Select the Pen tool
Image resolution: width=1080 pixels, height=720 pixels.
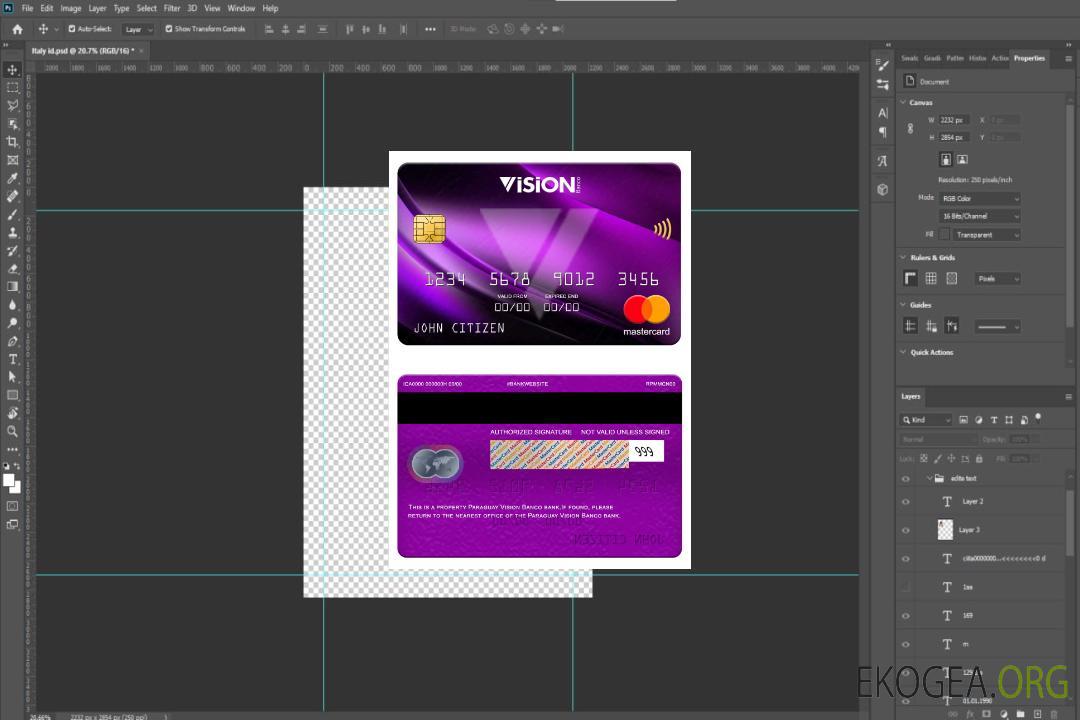click(12, 341)
